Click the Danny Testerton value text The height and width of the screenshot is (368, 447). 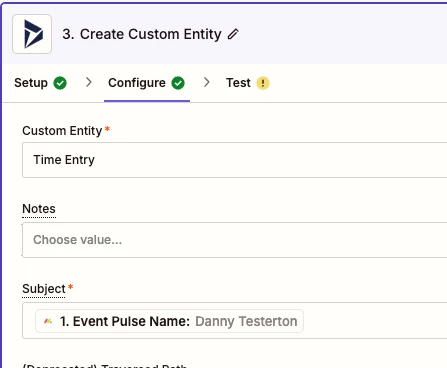(x=246, y=322)
